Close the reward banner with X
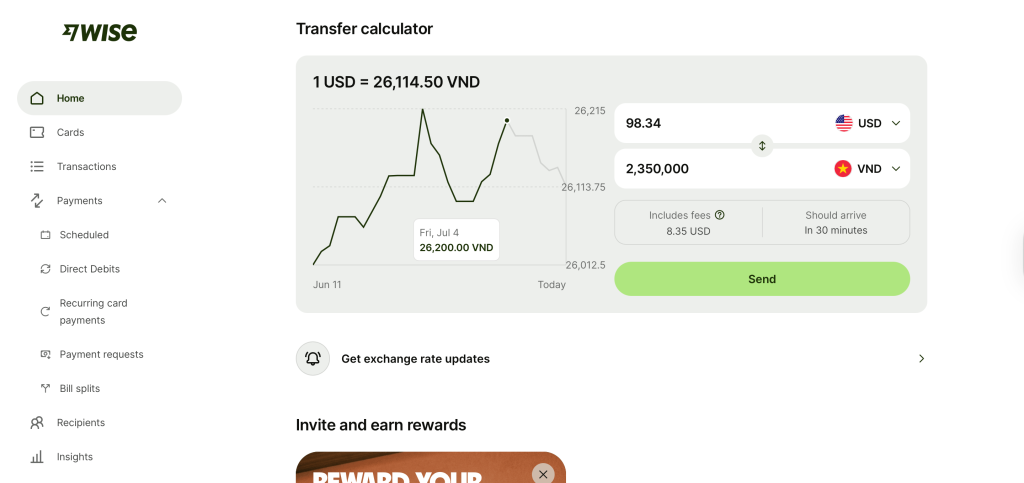The height and width of the screenshot is (483, 1024). point(543,474)
